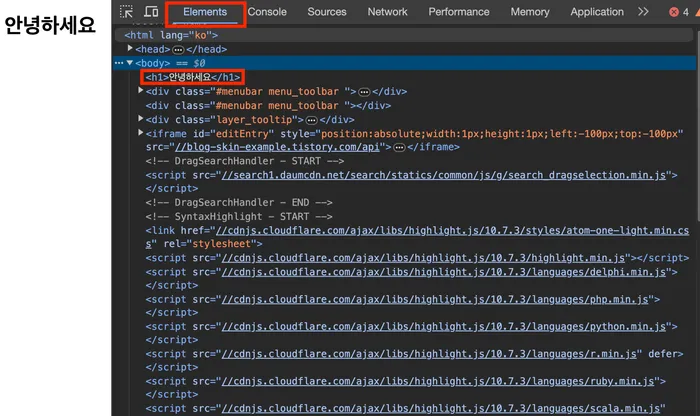Open languages/scala.min.js link
The image size is (700, 416).
click(x=441, y=409)
